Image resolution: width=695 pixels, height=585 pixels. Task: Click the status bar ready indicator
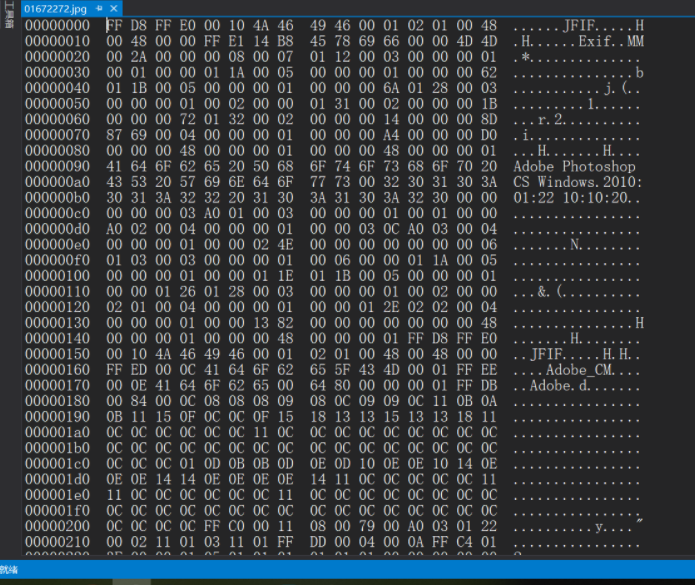click(9, 570)
